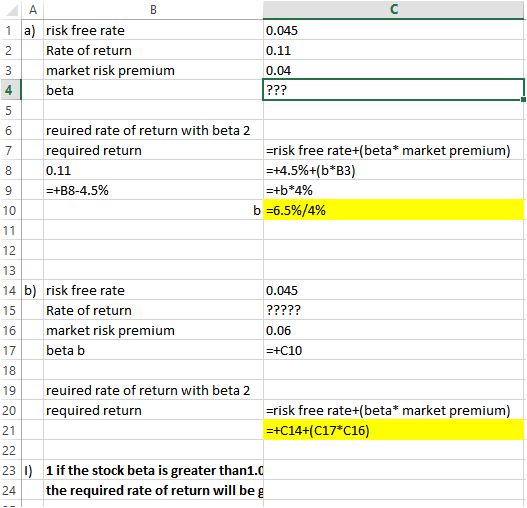Click 'reuired rate of return' in row 6

113,130
